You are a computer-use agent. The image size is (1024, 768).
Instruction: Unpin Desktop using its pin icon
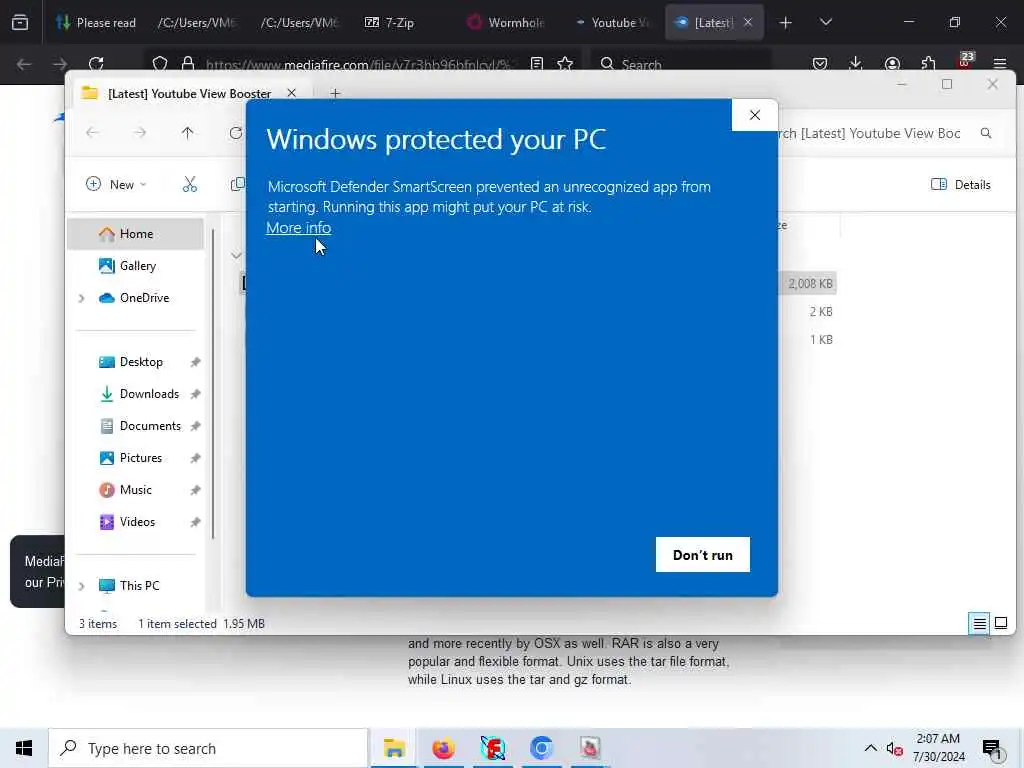click(195, 362)
